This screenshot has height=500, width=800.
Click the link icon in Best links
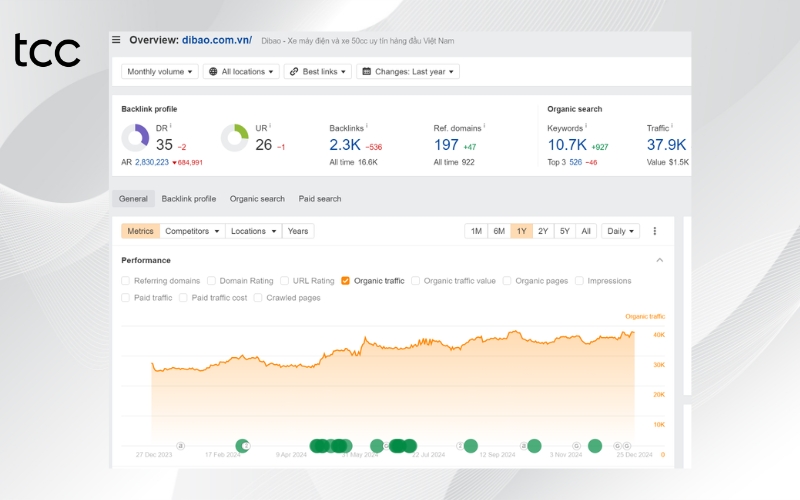pyautogui.click(x=294, y=71)
